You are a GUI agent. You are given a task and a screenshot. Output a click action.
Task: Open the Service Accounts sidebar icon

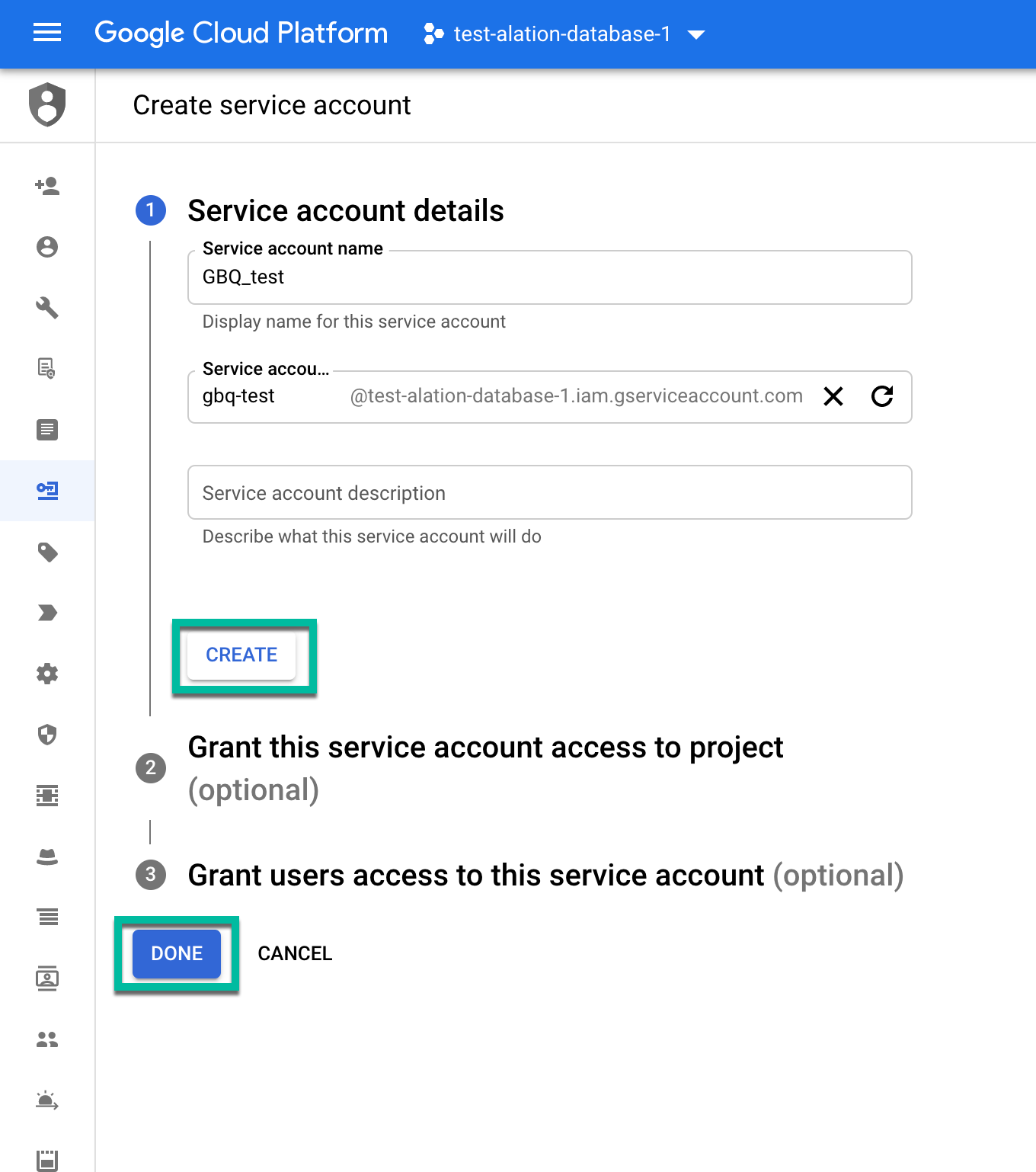tap(47, 490)
